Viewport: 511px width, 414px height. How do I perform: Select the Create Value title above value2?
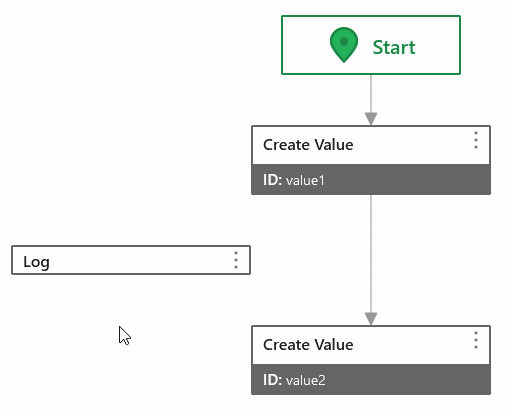point(308,345)
